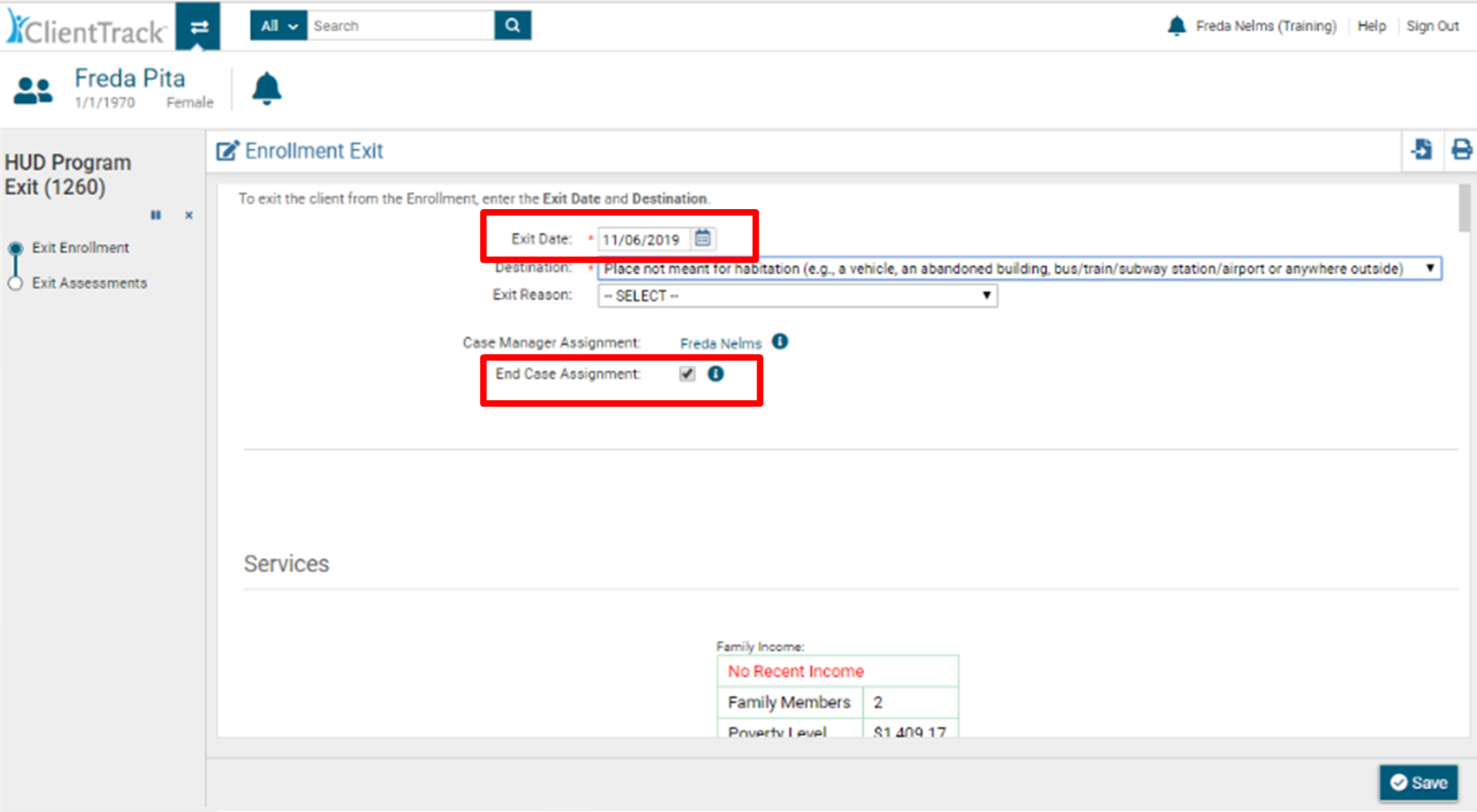Open the Exit Date calendar picker
The image size is (1477, 812).
(702, 238)
